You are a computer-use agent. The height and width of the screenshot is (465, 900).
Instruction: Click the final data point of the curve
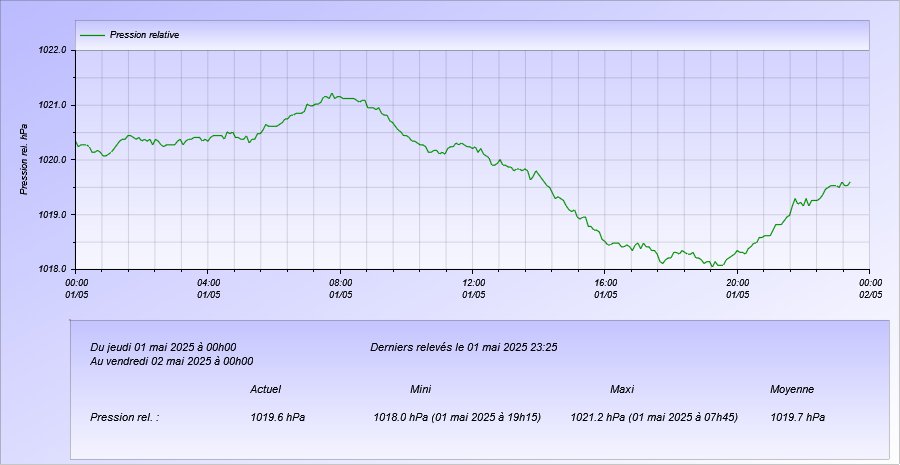(x=850, y=182)
